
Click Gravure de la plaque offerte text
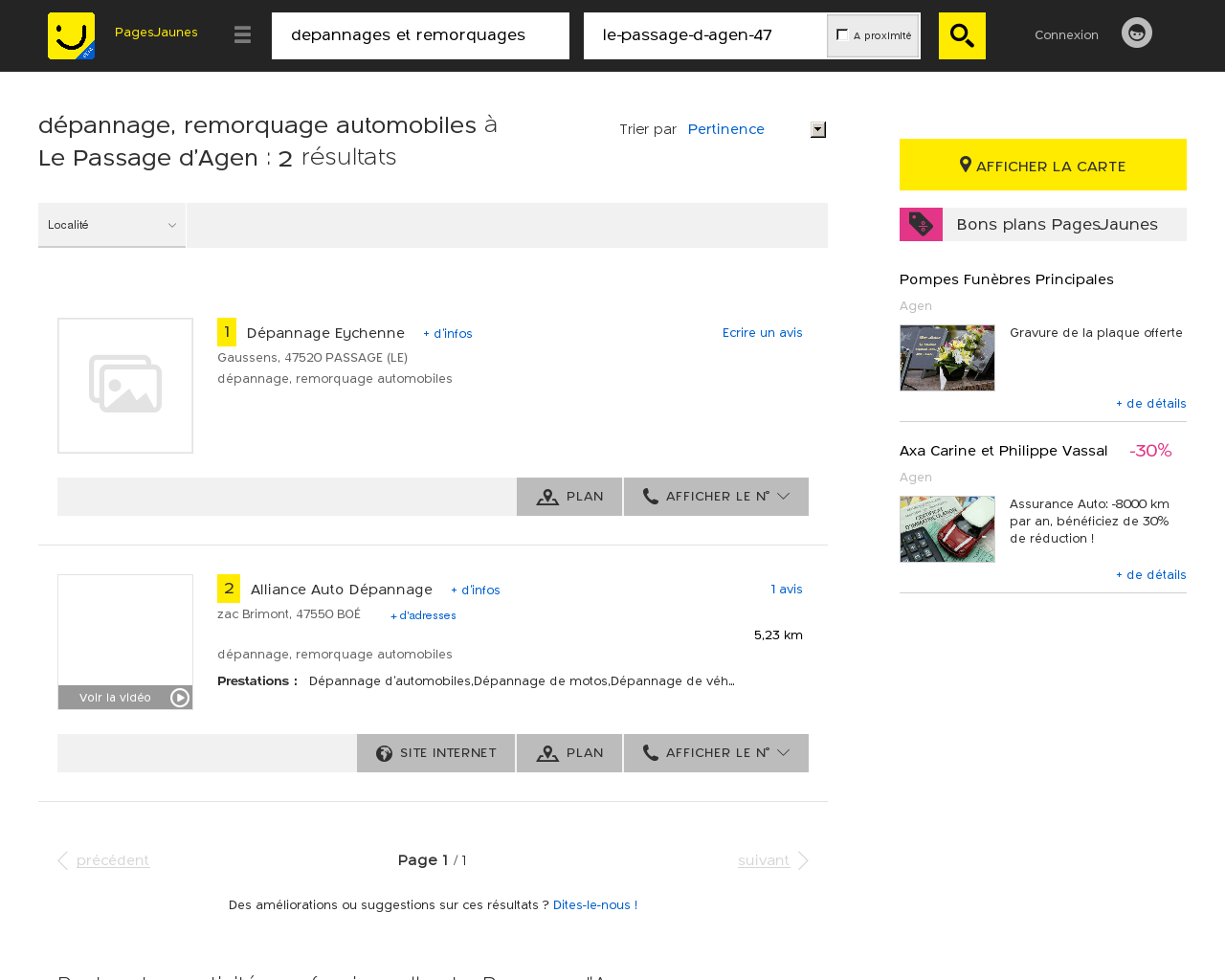(1096, 333)
